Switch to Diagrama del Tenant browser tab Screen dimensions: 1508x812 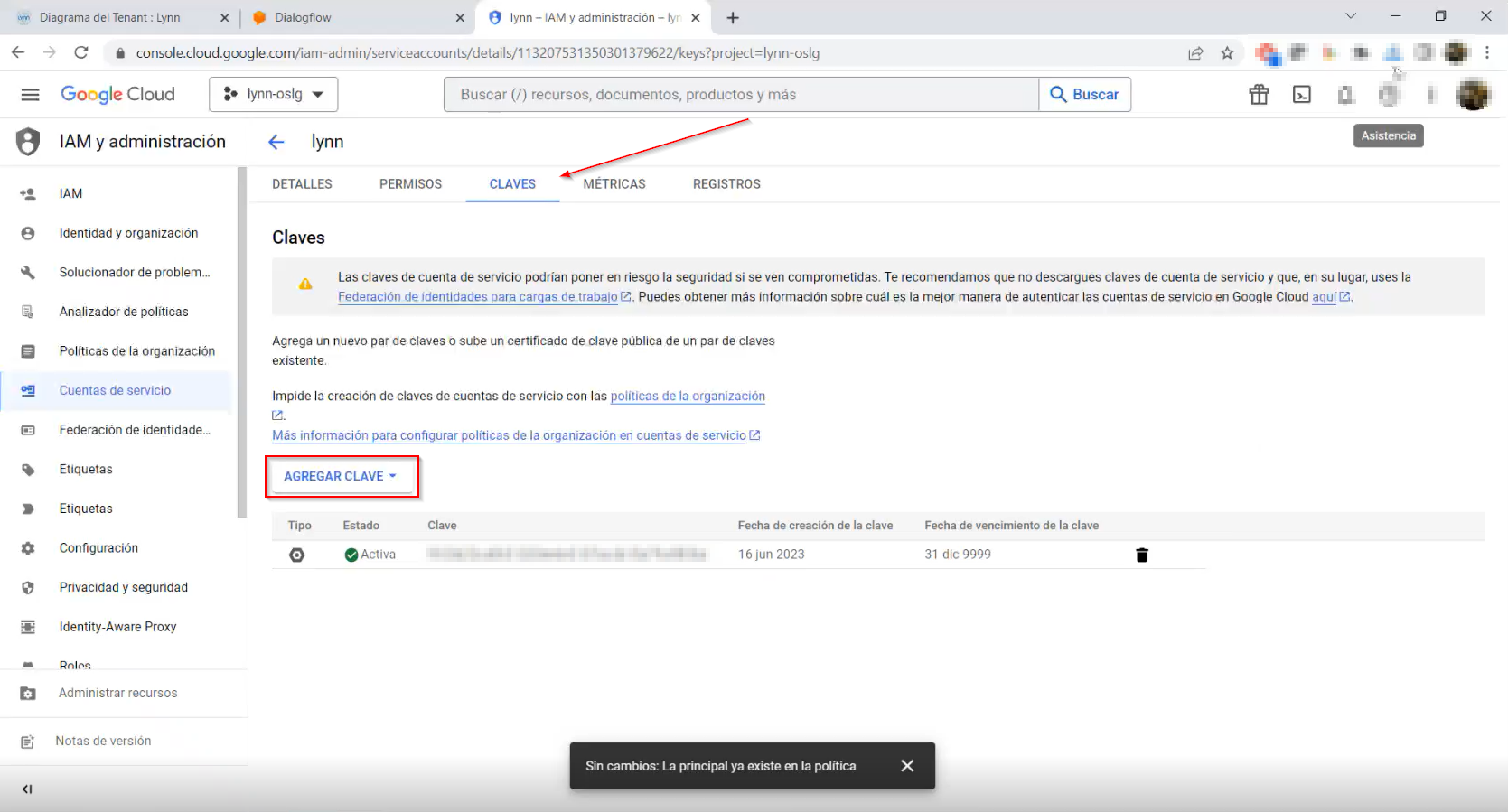tap(123, 18)
